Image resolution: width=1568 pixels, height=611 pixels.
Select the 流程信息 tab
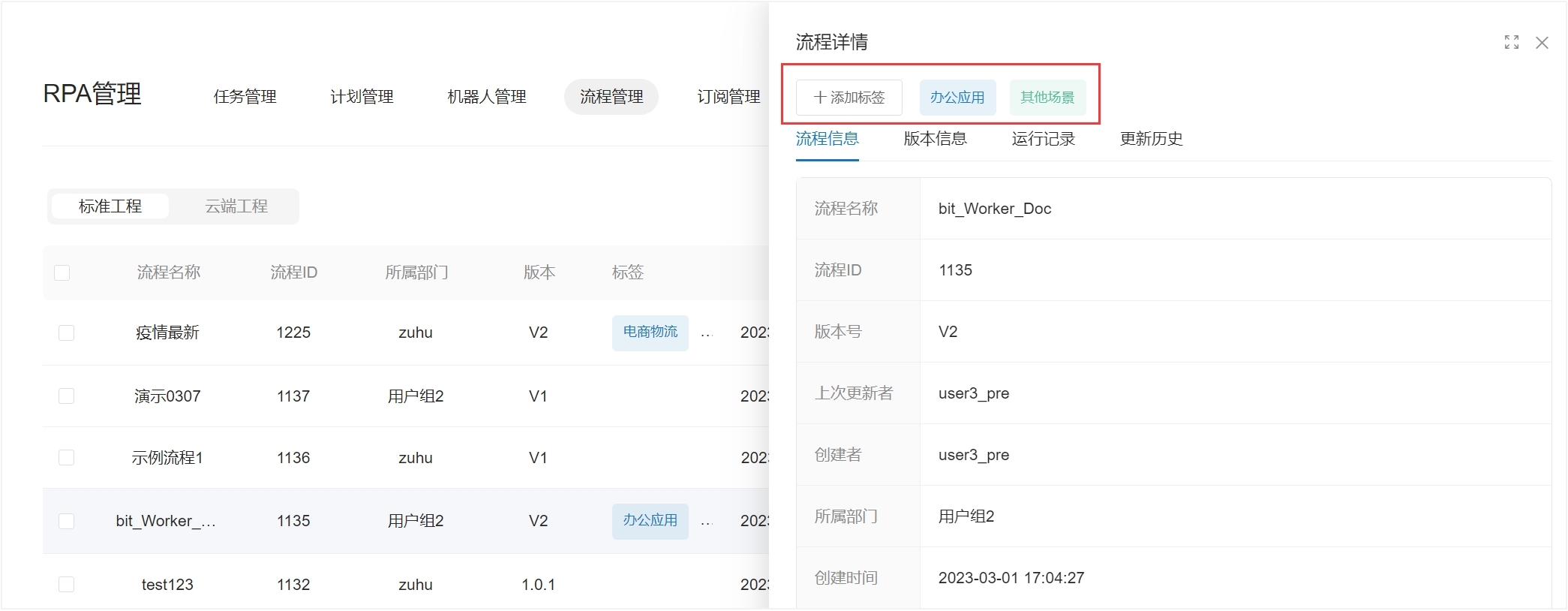(827, 139)
